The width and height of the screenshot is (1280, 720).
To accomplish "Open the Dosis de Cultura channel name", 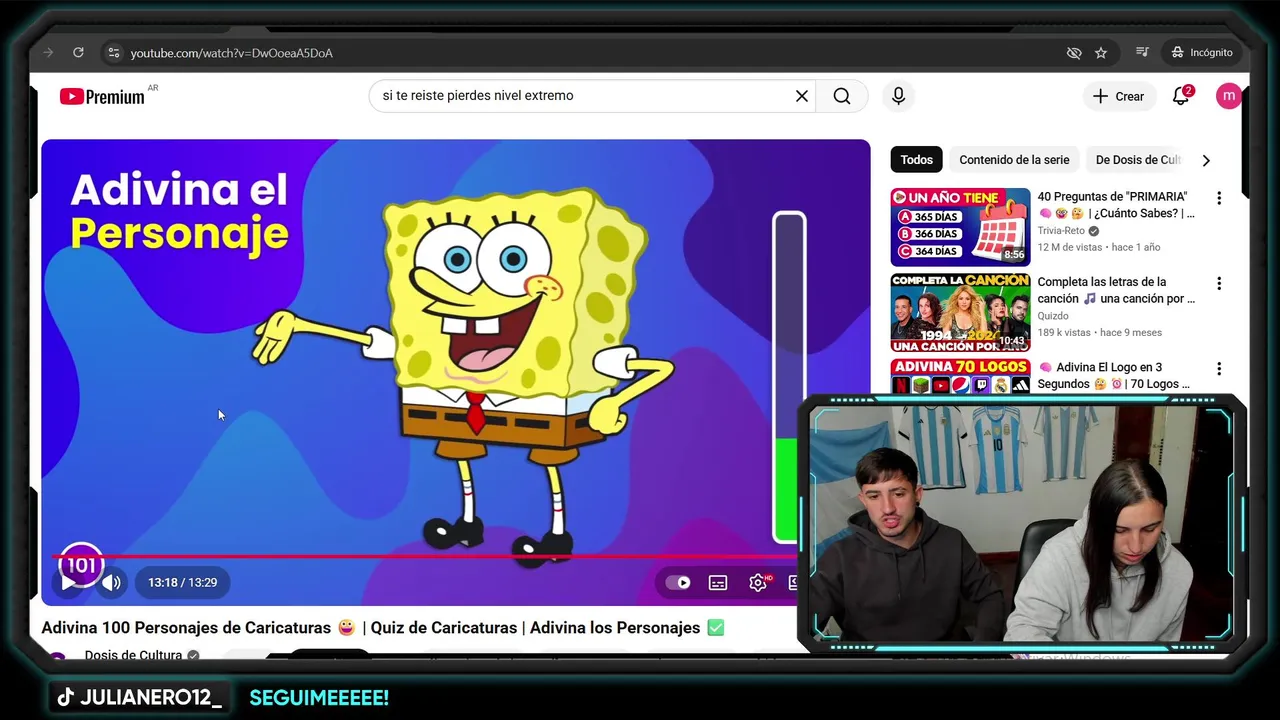I will point(133,655).
